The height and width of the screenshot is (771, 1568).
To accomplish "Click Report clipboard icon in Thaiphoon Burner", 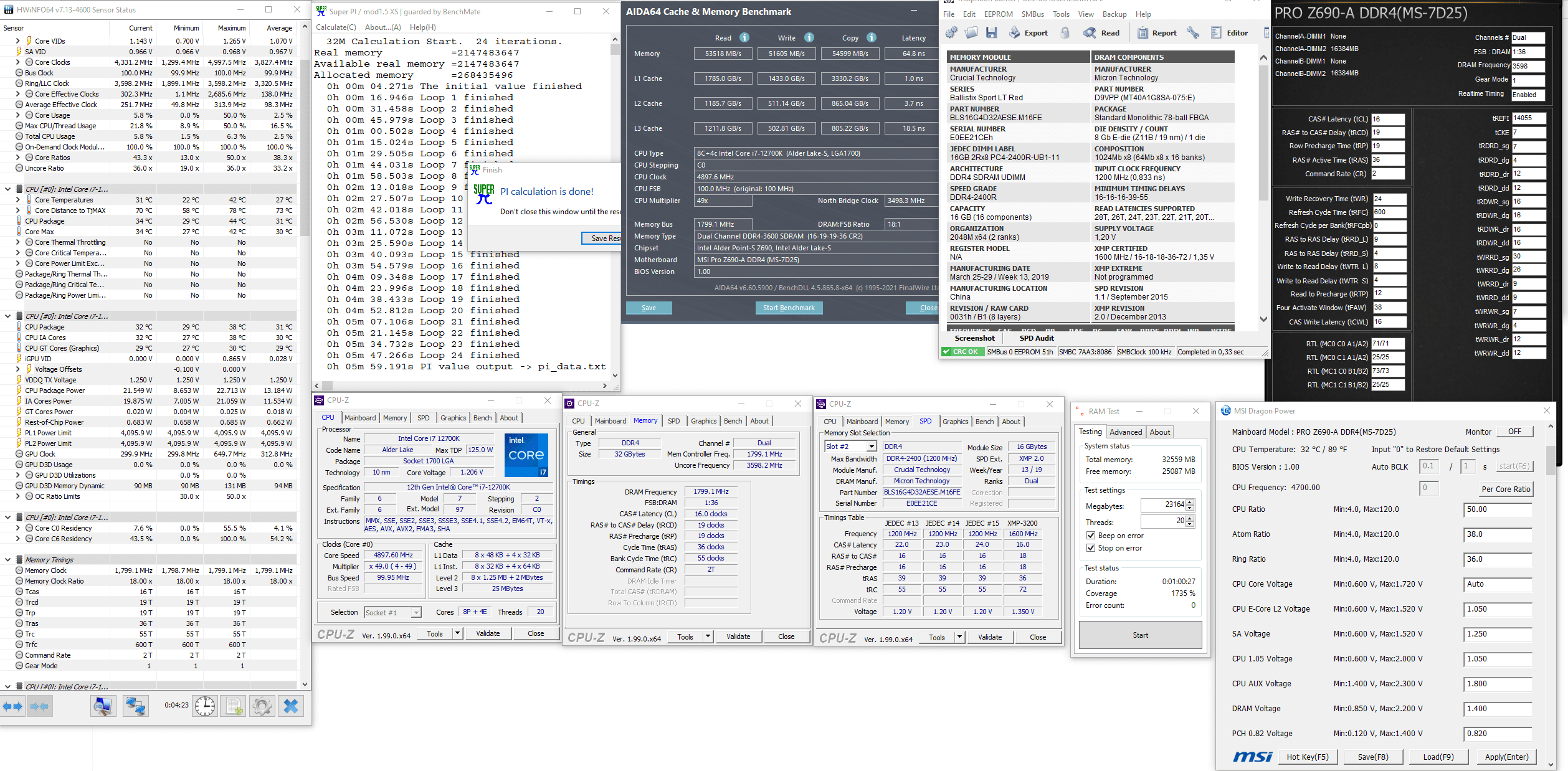I will pyautogui.click(x=1143, y=33).
